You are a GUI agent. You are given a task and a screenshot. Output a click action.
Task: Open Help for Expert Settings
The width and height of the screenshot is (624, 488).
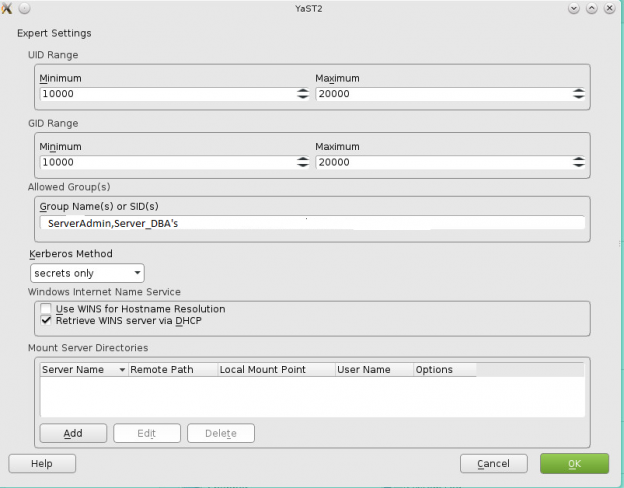42,464
